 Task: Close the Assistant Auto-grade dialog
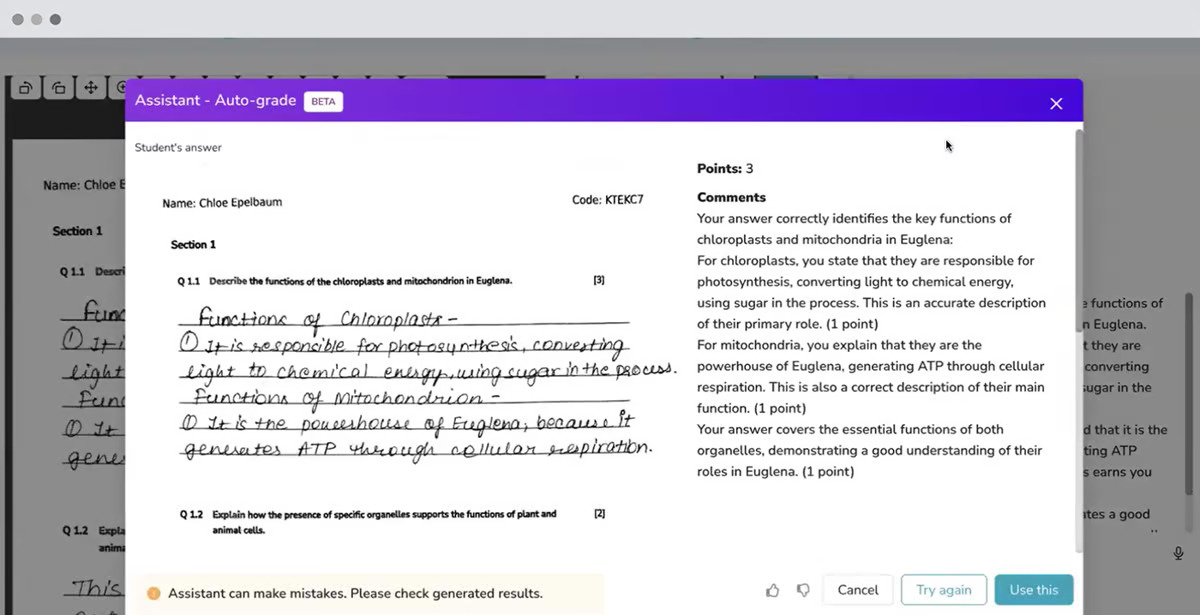(x=1056, y=103)
